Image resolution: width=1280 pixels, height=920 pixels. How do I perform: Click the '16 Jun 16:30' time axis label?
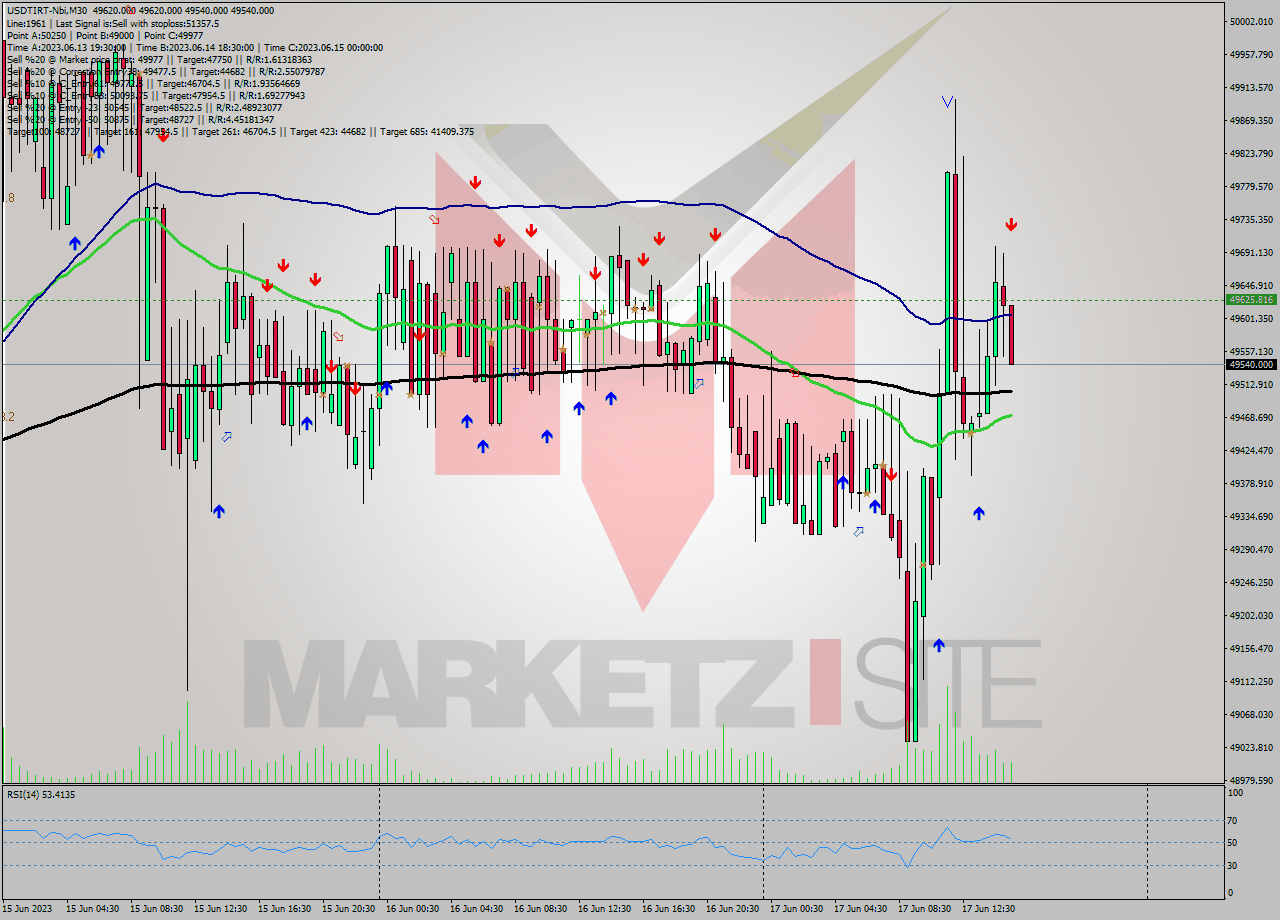pyautogui.click(x=668, y=909)
